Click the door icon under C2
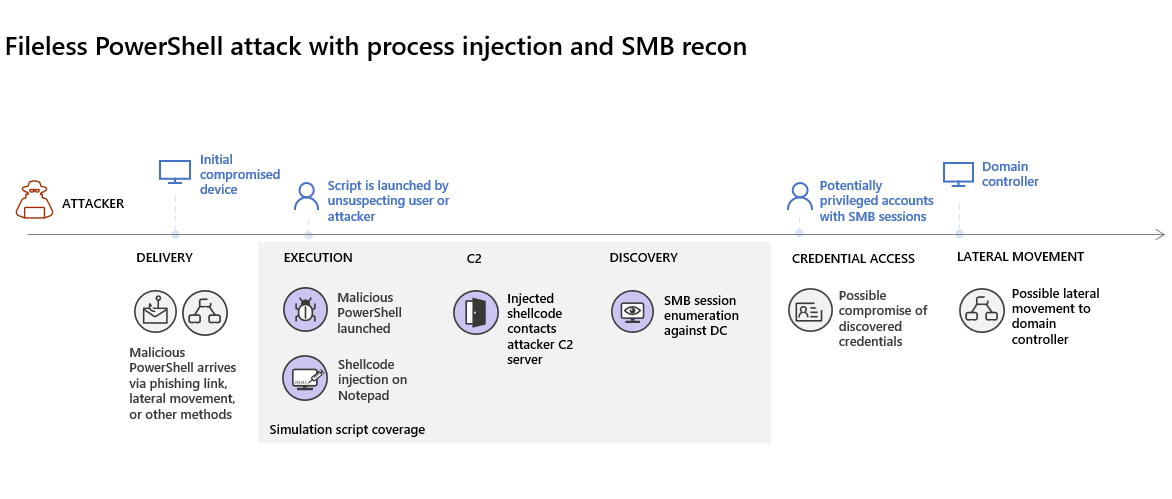 475,312
